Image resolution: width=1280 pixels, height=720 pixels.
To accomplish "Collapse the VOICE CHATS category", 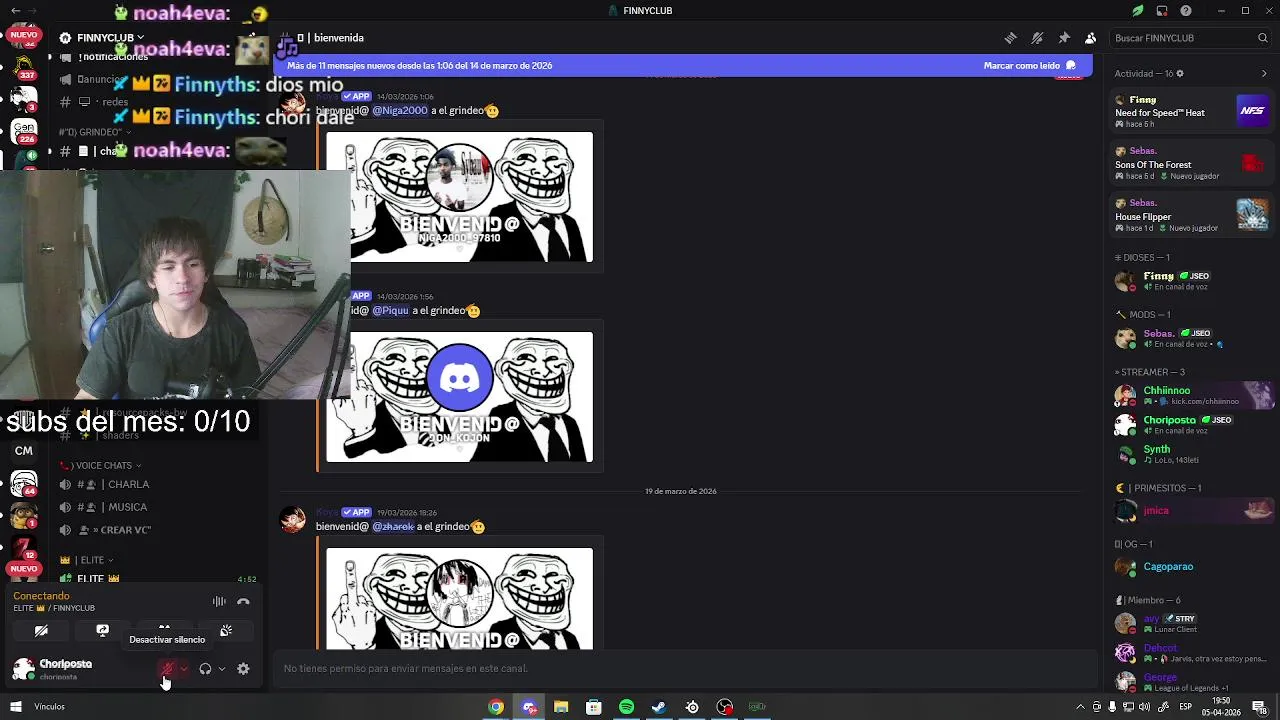I will pos(100,465).
